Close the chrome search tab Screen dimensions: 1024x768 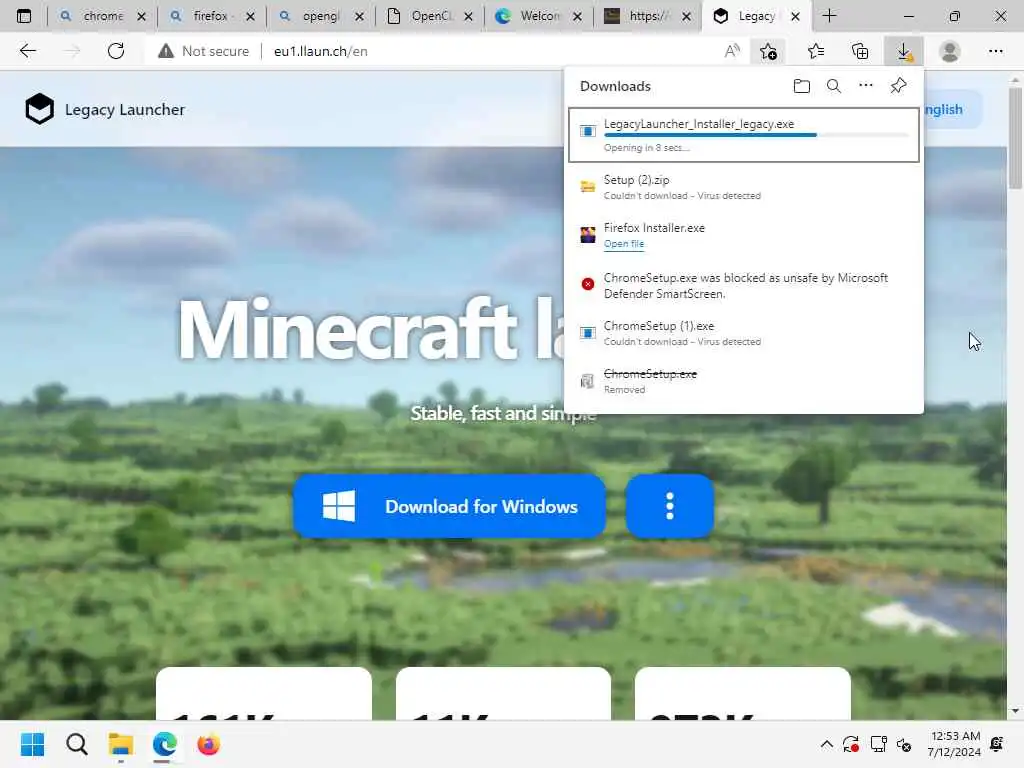coord(141,16)
